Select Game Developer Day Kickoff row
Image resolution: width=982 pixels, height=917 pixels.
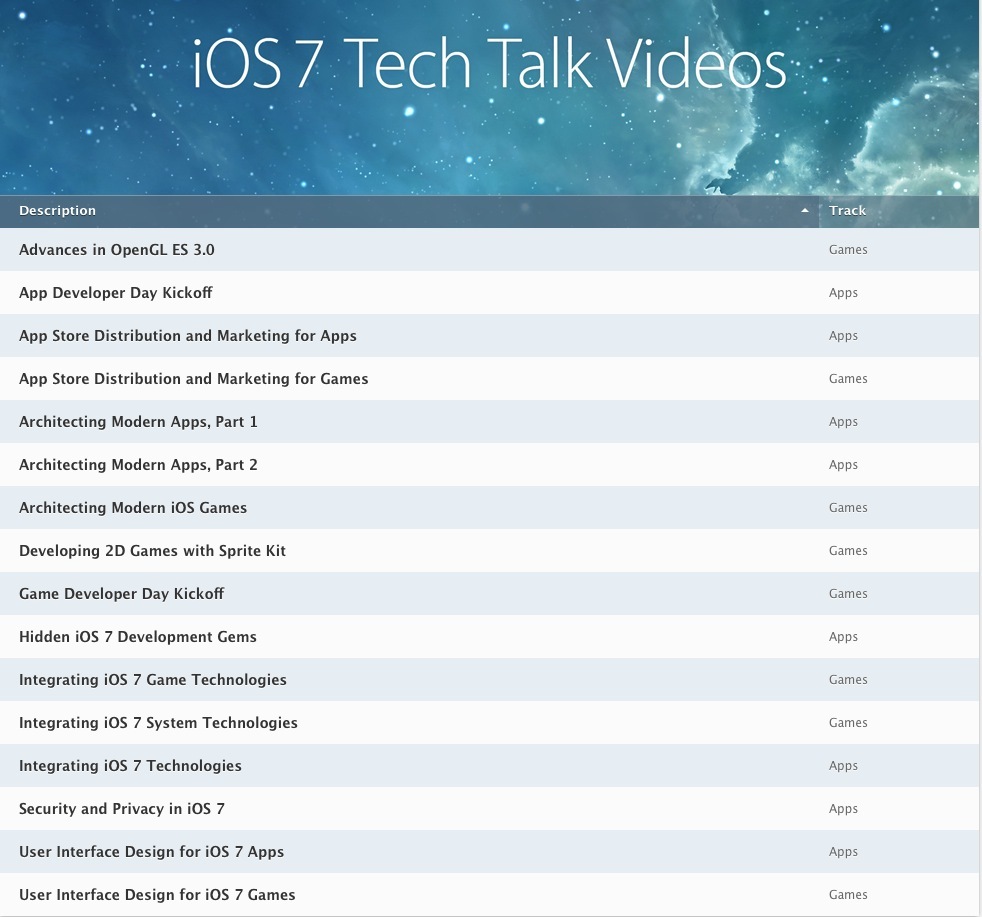click(x=490, y=594)
